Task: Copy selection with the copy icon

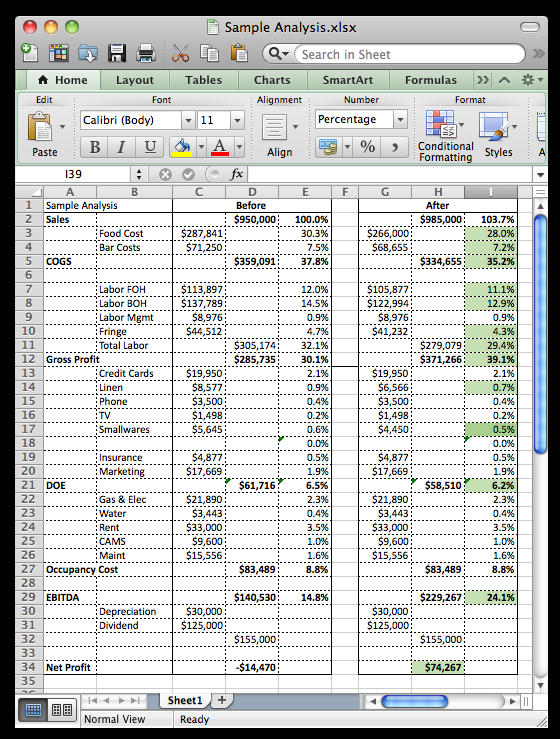Action: click(x=209, y=53)
